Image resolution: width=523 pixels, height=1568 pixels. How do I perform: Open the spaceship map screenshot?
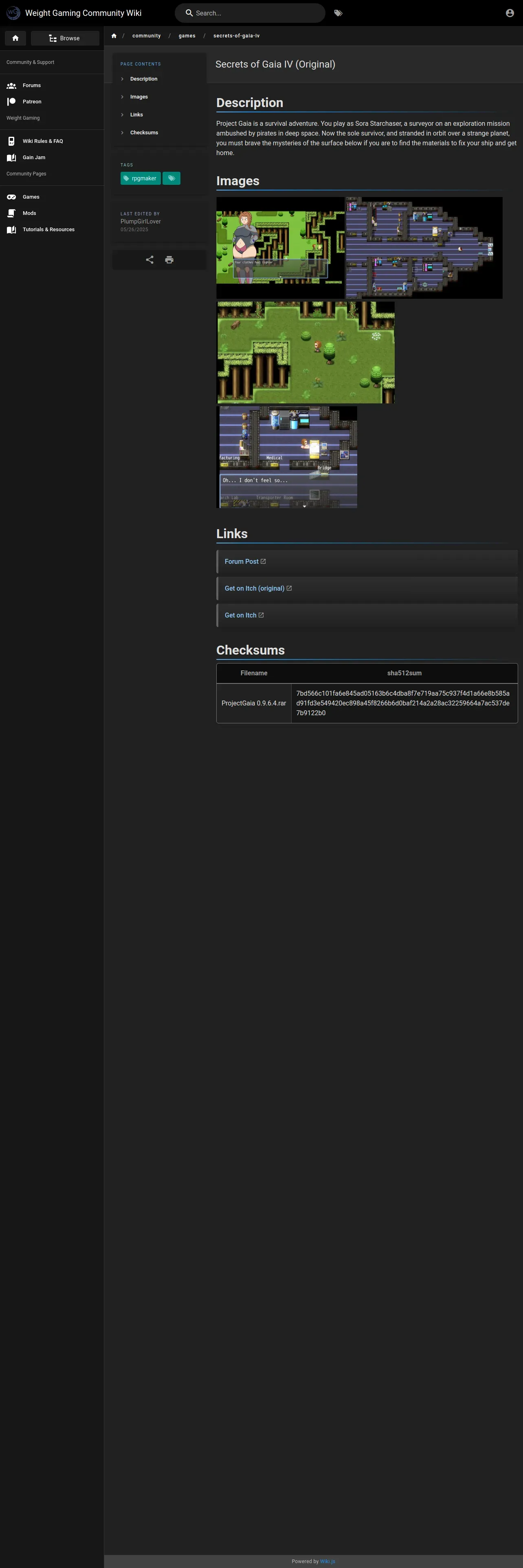coord(424,247)
